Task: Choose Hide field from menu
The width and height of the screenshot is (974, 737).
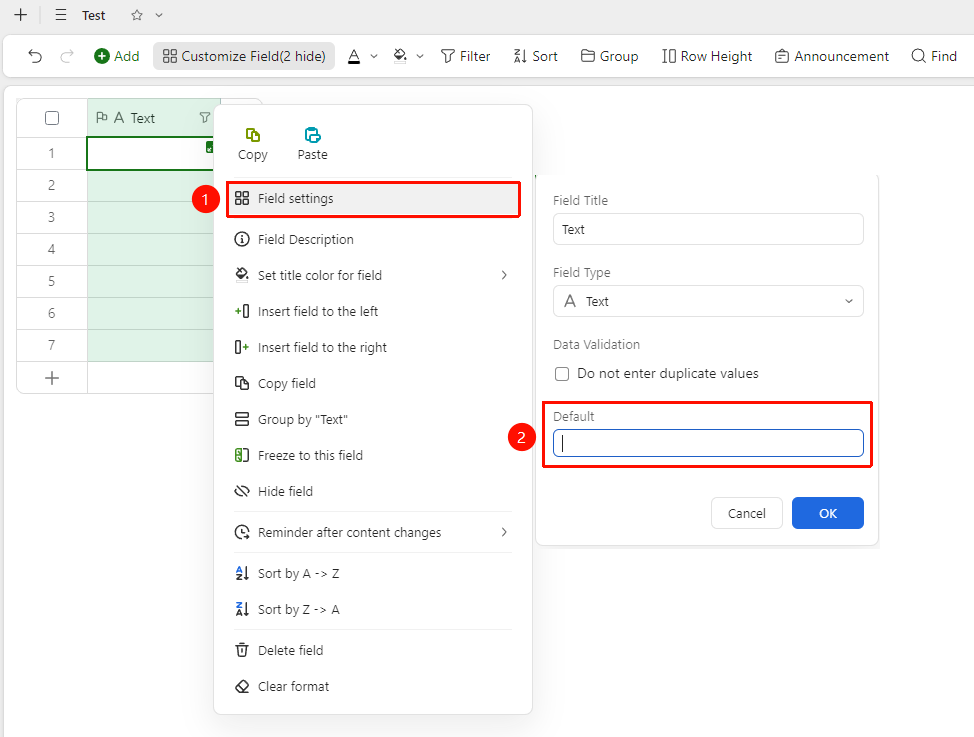Action: (373, 492)
